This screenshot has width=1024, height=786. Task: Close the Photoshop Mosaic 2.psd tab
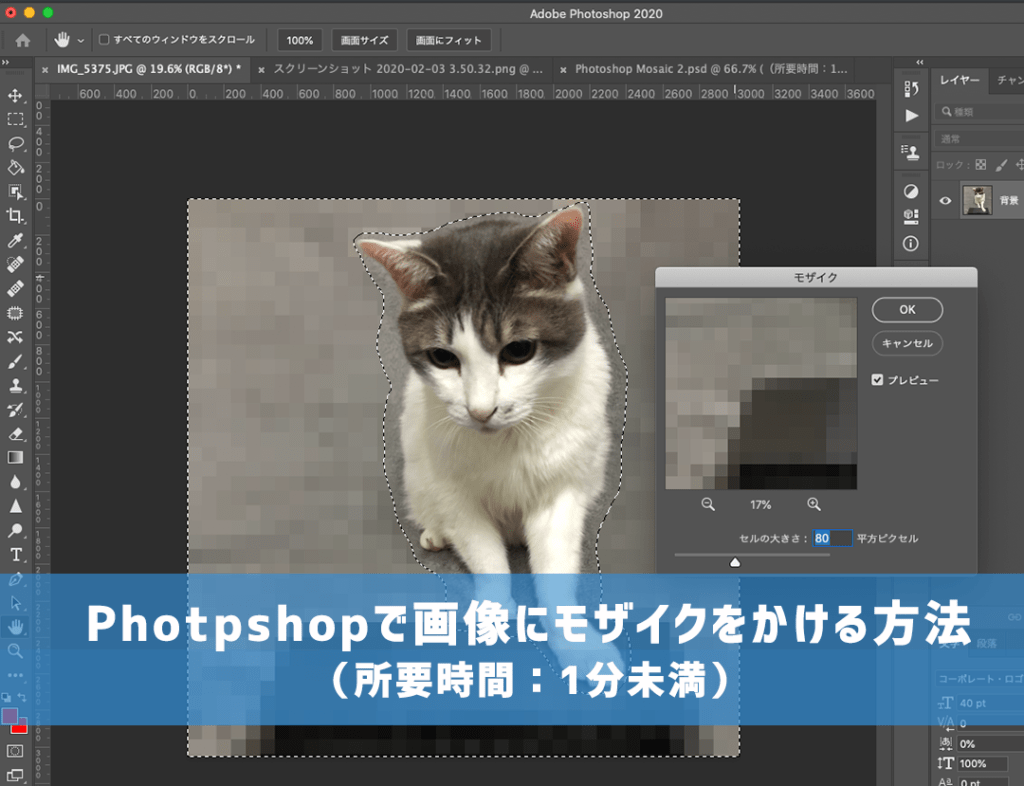pyautogui.click(x=563, y=70)
